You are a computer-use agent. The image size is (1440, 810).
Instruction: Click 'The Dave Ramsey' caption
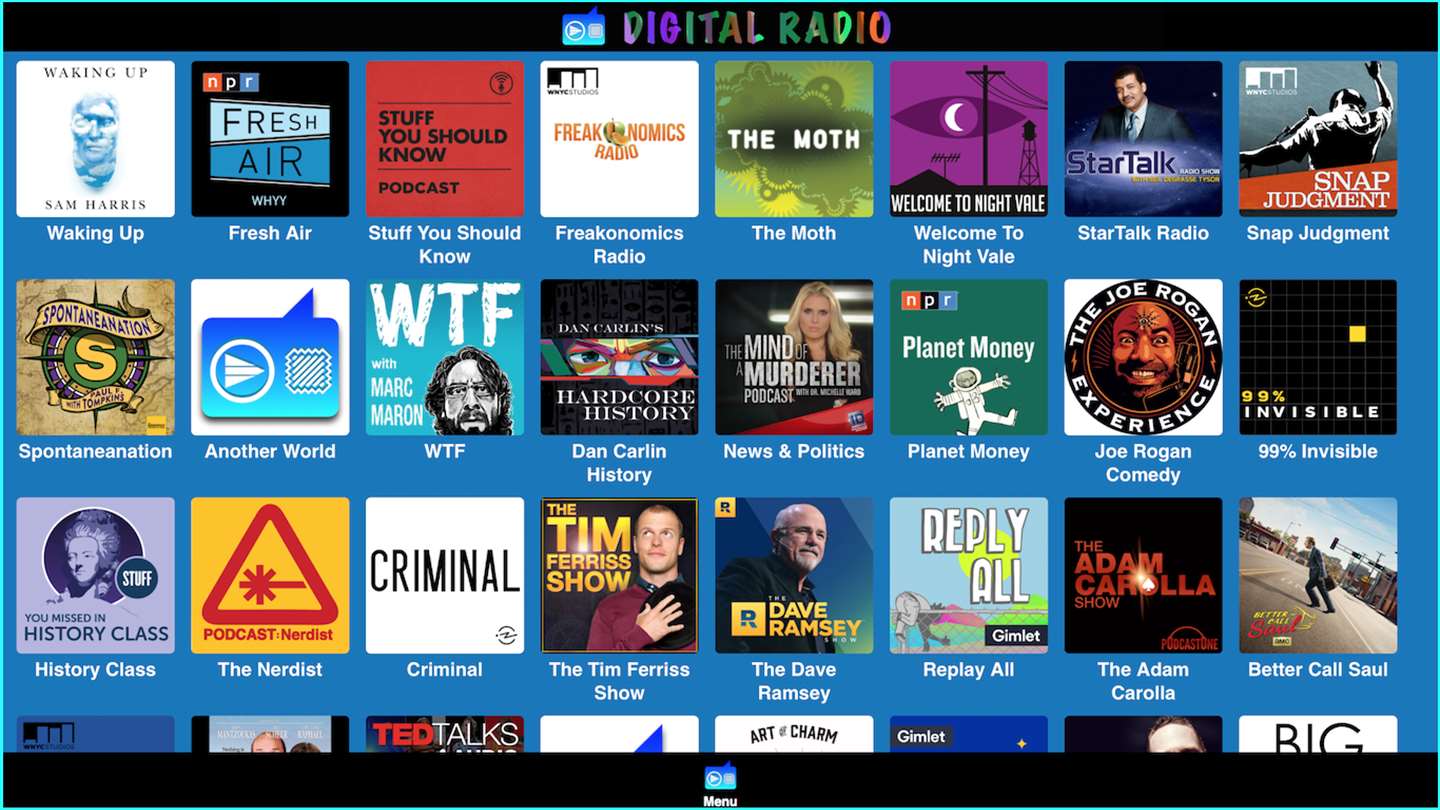[794, 681]
